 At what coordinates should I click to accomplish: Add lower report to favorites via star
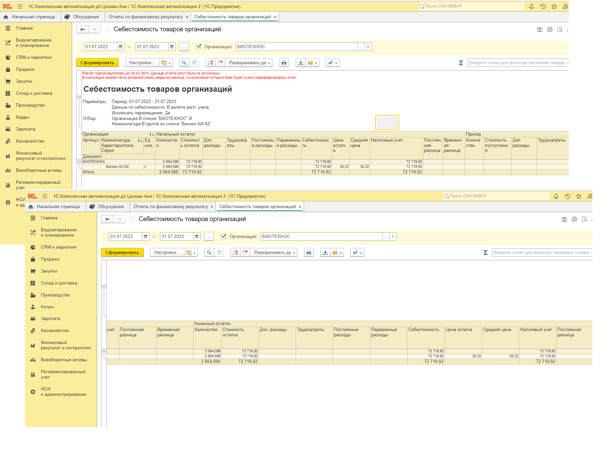coord(133,219)
